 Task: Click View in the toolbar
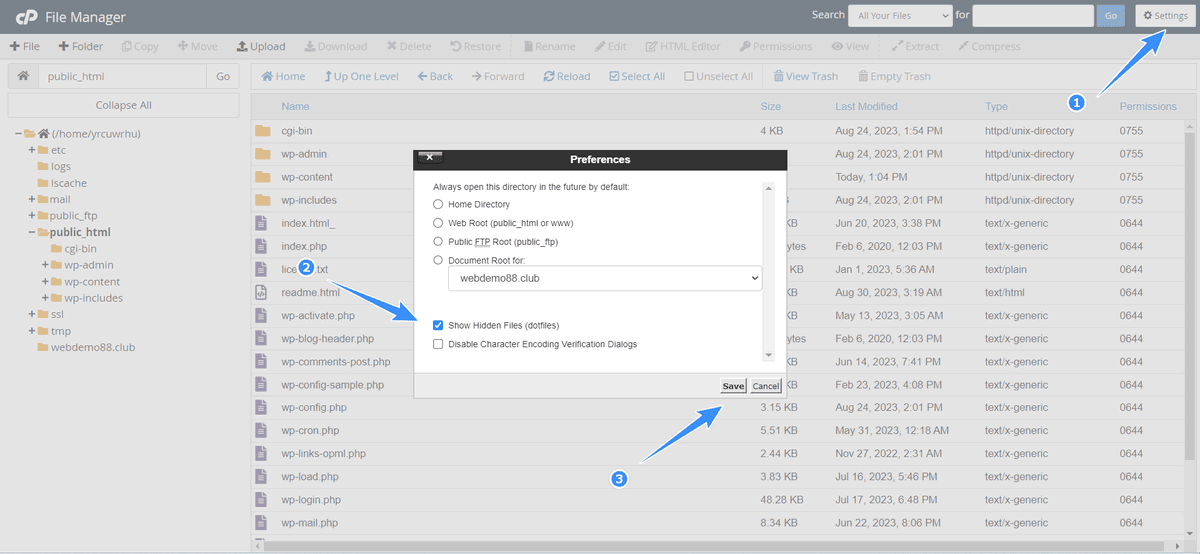(x=850, y=46)
